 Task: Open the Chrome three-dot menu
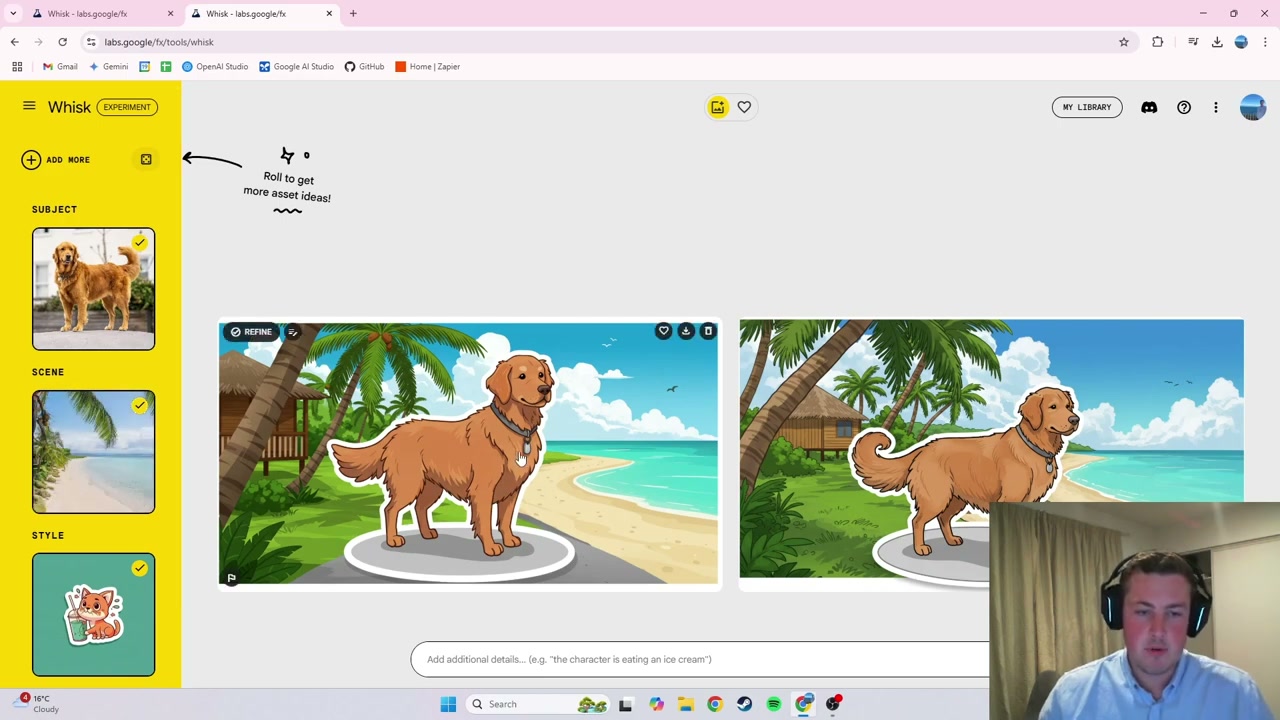coord(1265,42)
